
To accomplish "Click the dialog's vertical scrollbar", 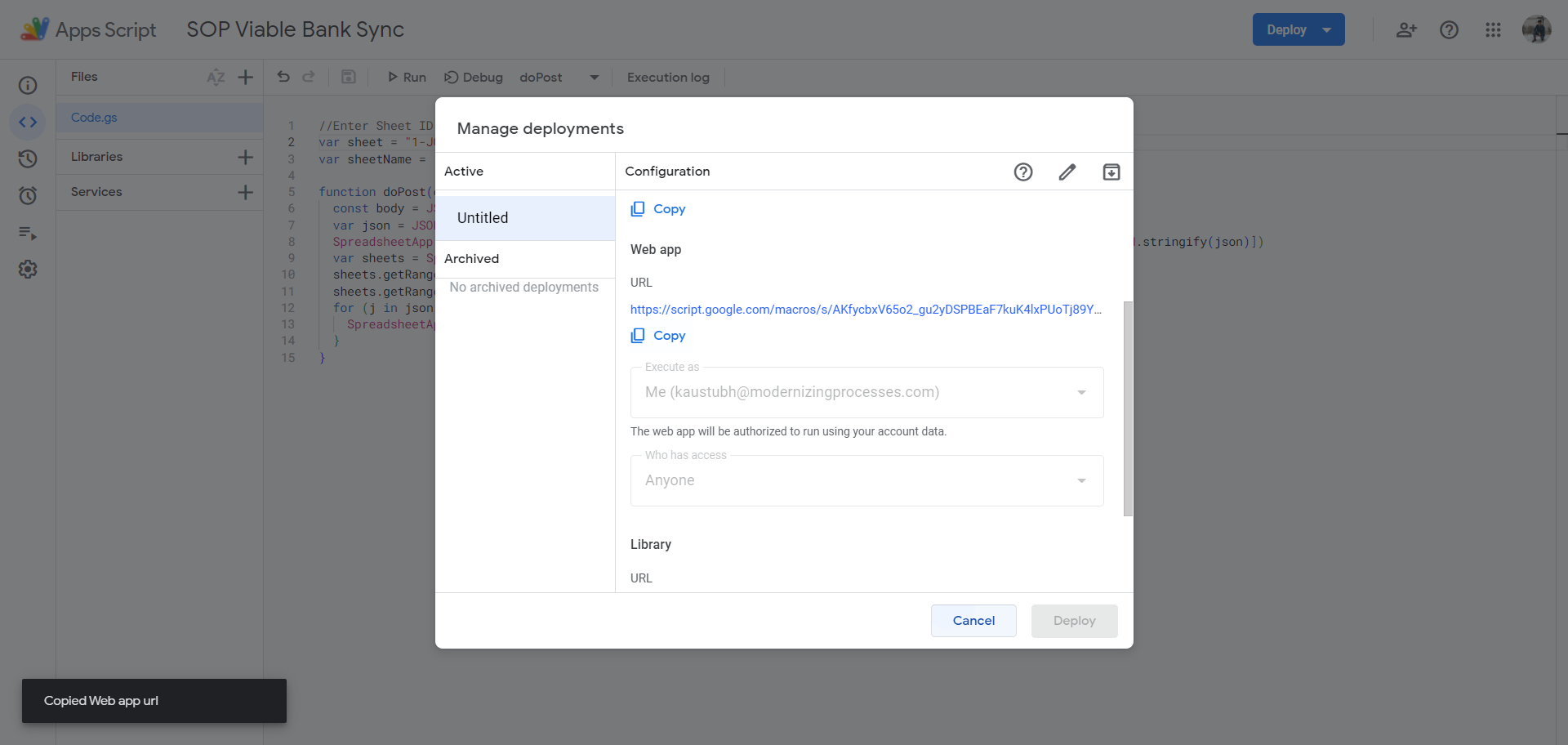I will pos(1128,408).
